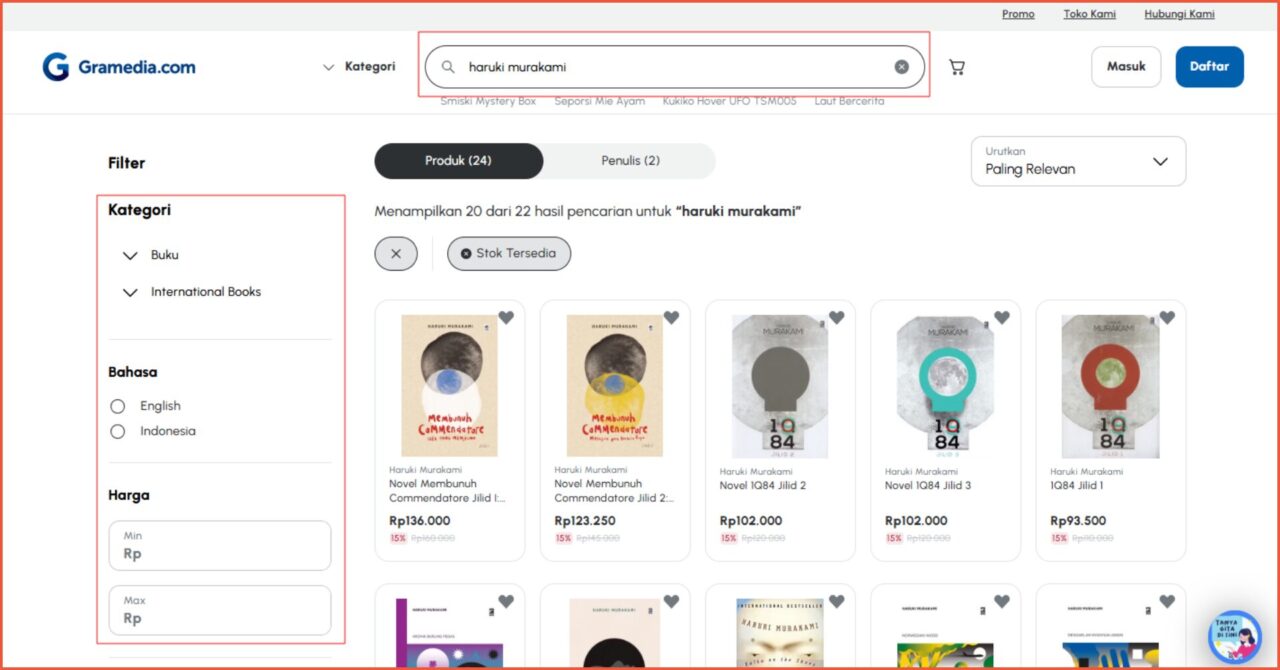Favorite Novel 1Q84 Jilid 2 with heart icon

point(837,318)
